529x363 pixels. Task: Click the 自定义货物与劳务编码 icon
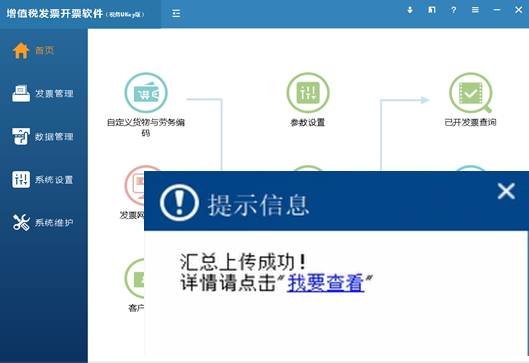click(x=146, y=93)
